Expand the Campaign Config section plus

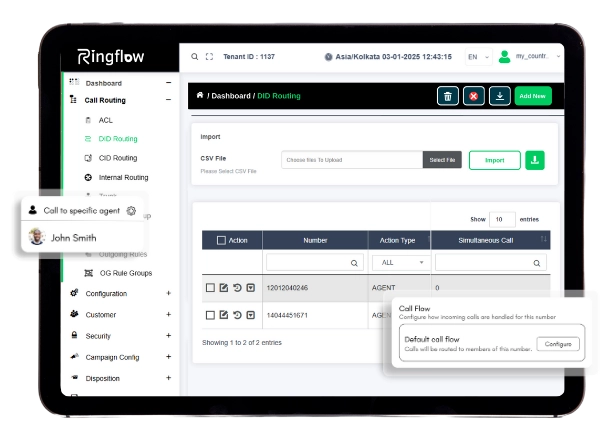click(168, 356)
